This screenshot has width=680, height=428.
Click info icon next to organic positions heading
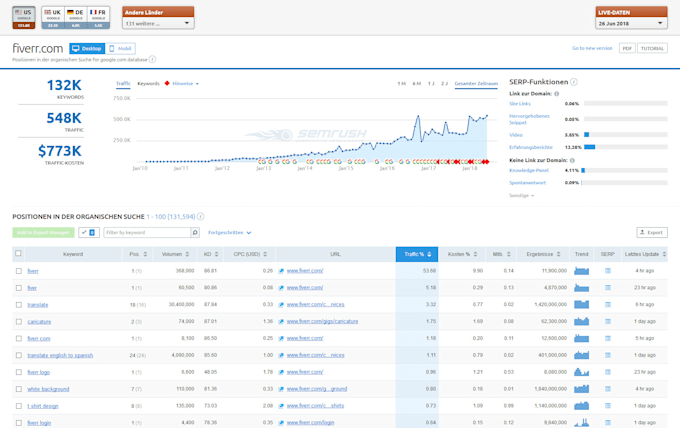pyautogui.click(x=200, y=216)
